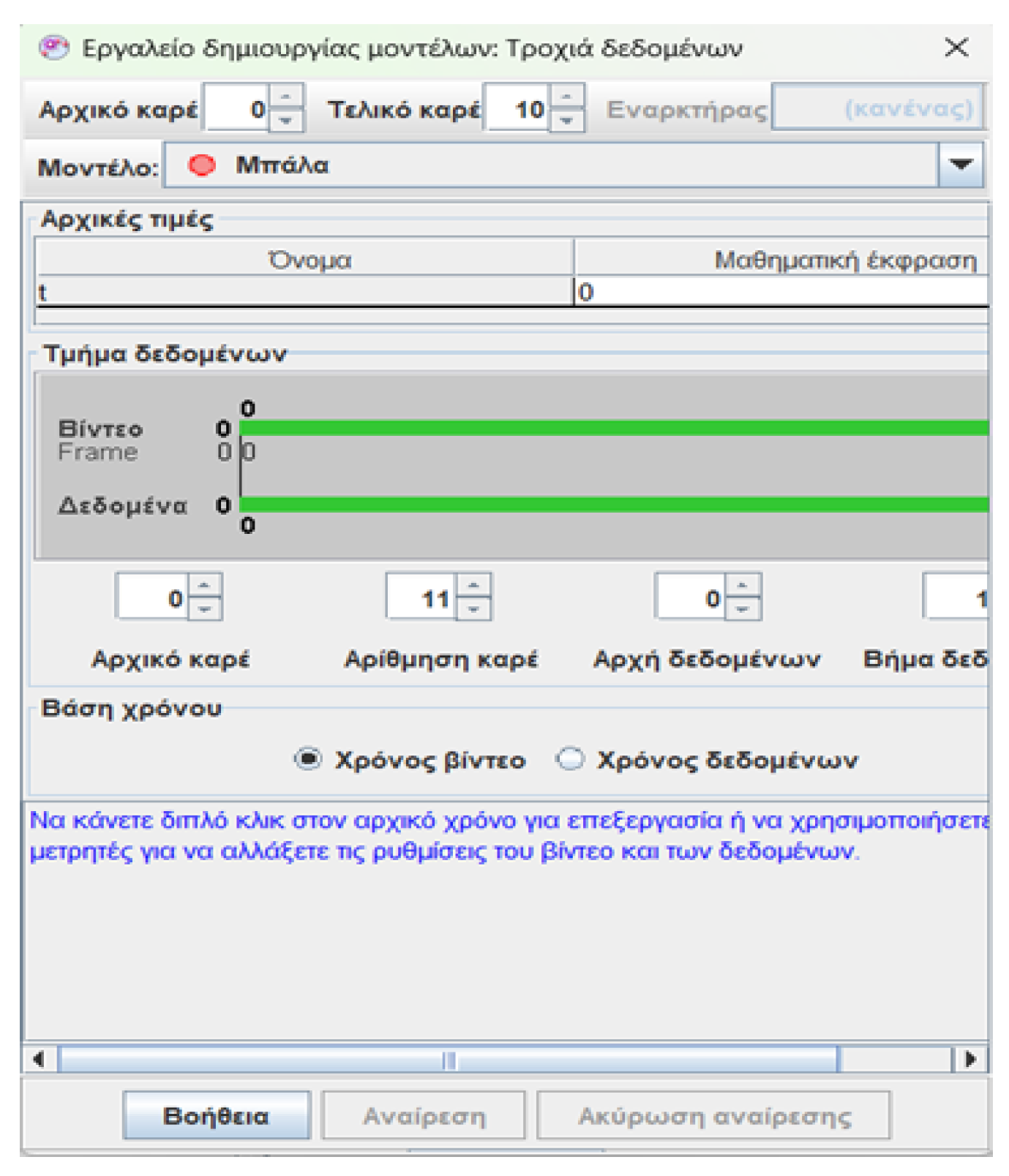Image resolution: width=1009 pixels, height=1176 pixels.
Task: Click the blue hint text about αρχικό χρόνο
Action: pos(509,836)
